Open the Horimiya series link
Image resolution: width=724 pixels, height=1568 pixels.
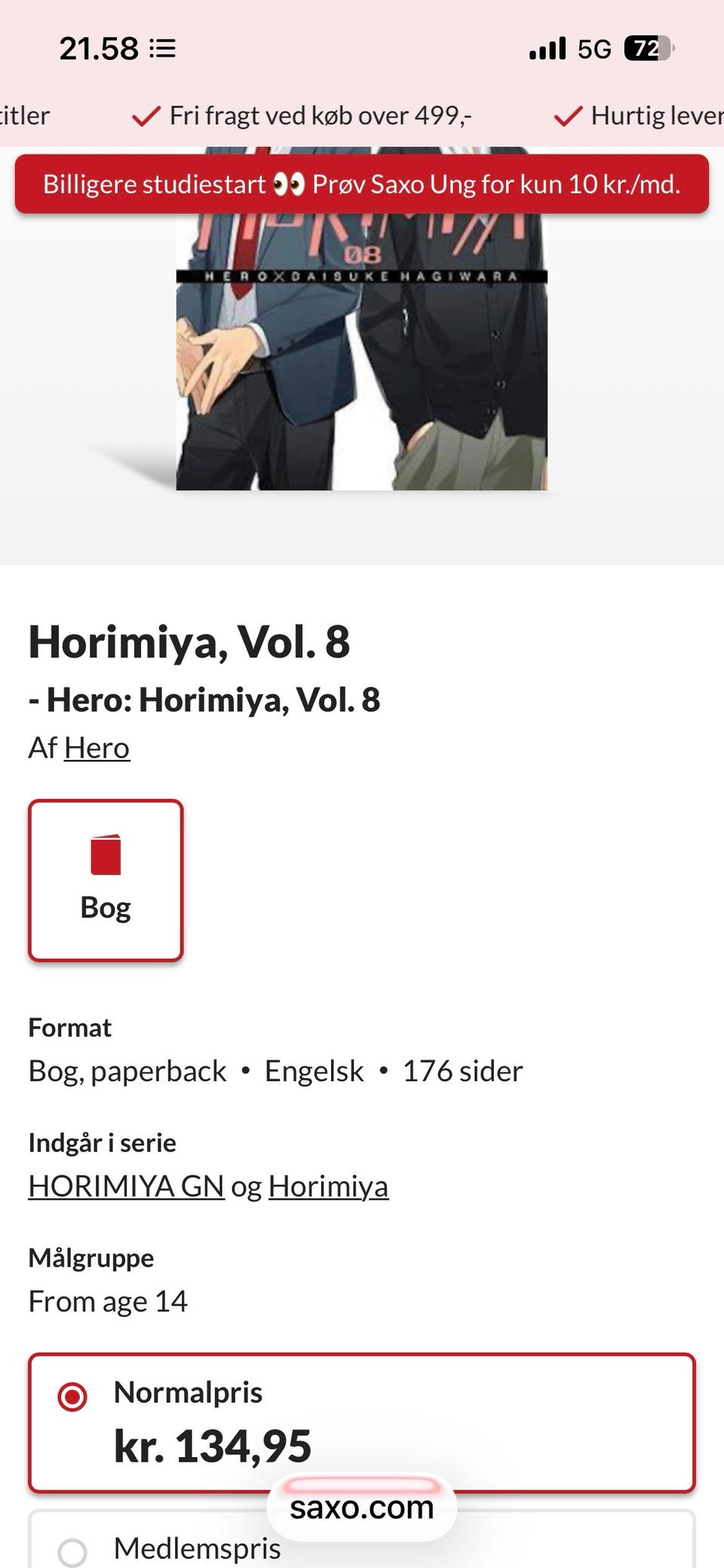coord(328,1186)
